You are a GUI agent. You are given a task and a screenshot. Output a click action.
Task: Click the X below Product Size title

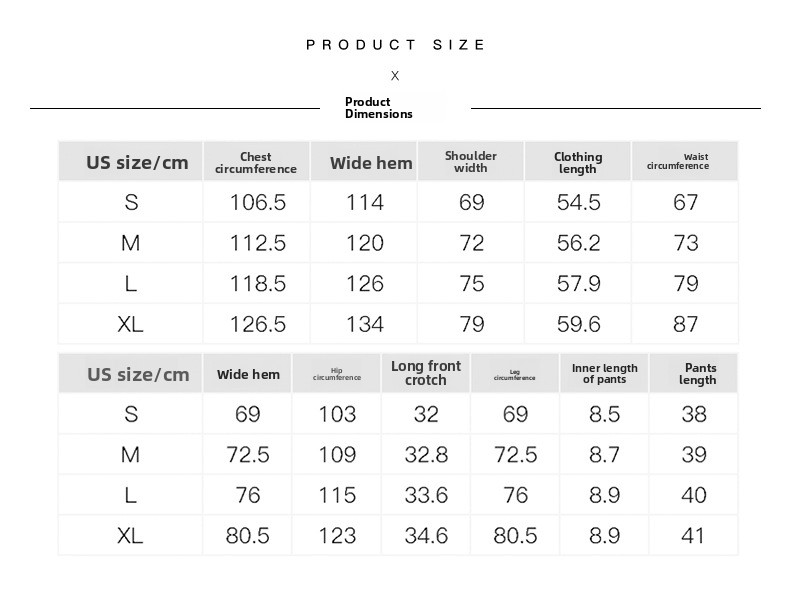(395, 76)
